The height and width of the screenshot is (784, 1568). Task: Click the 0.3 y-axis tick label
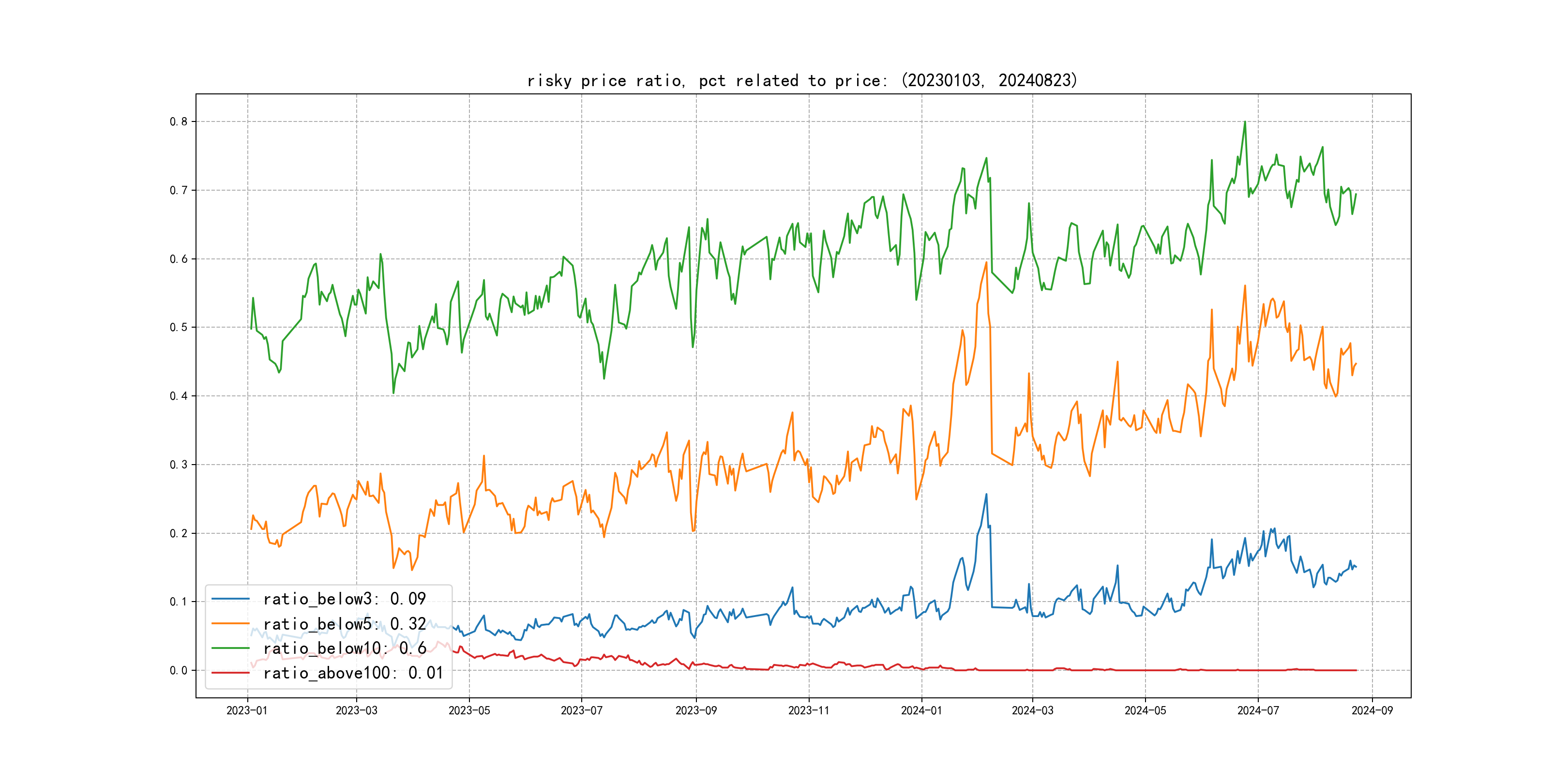[x=179, y=465]
